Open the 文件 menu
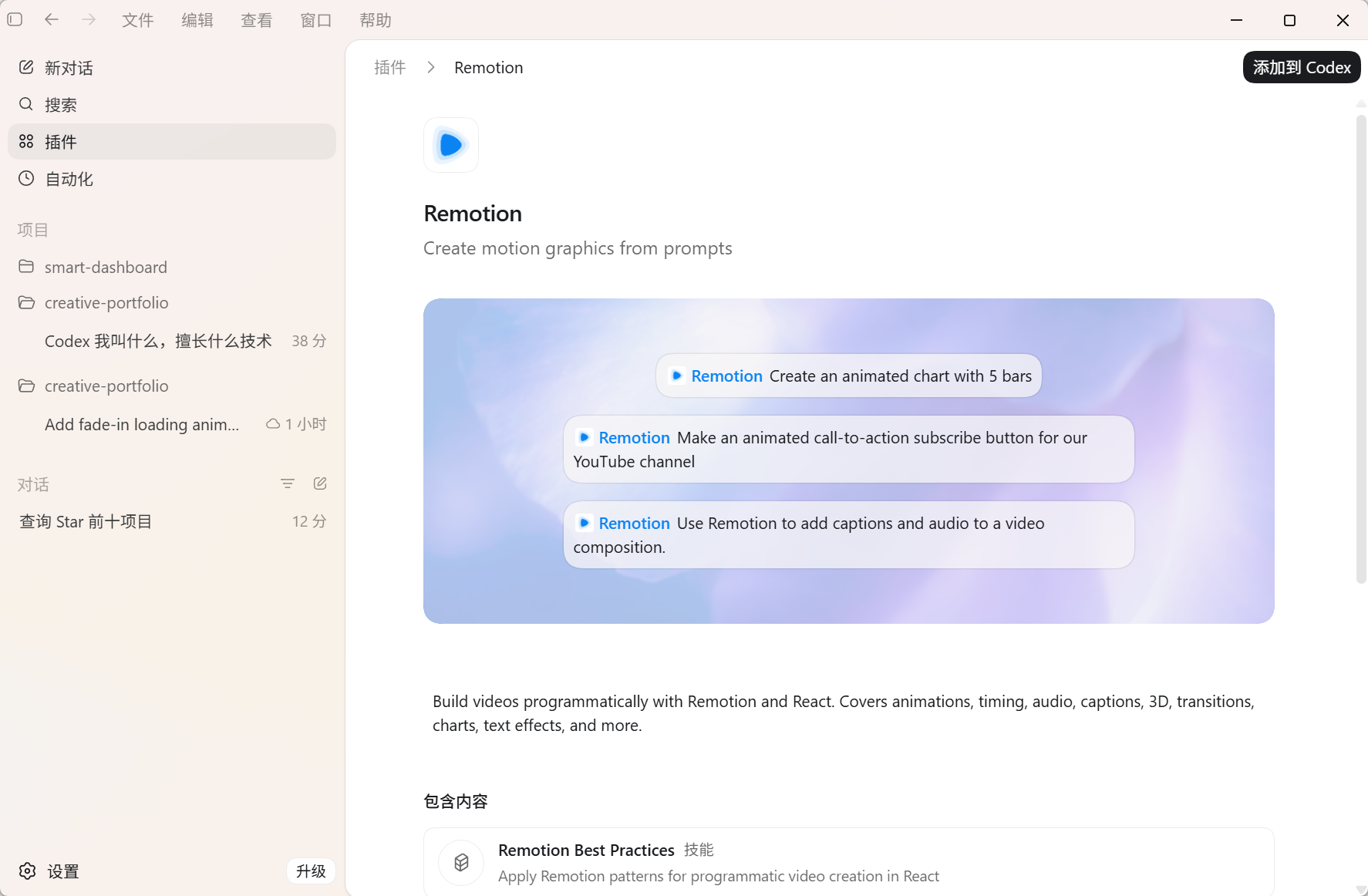The width and height of the screenshot is (1368, 896). pyautogui.click(x=138, y=20)
